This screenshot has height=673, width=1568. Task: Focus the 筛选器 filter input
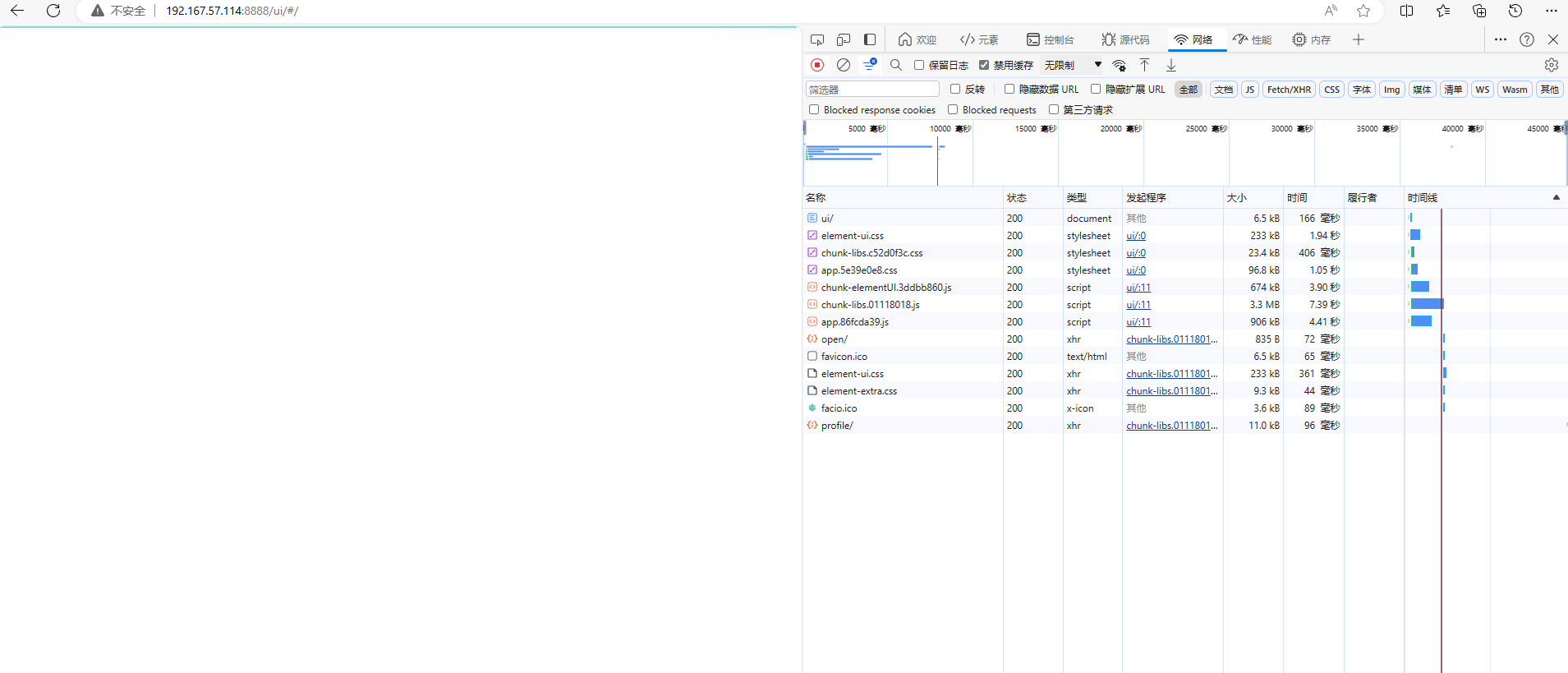[872, 90]
